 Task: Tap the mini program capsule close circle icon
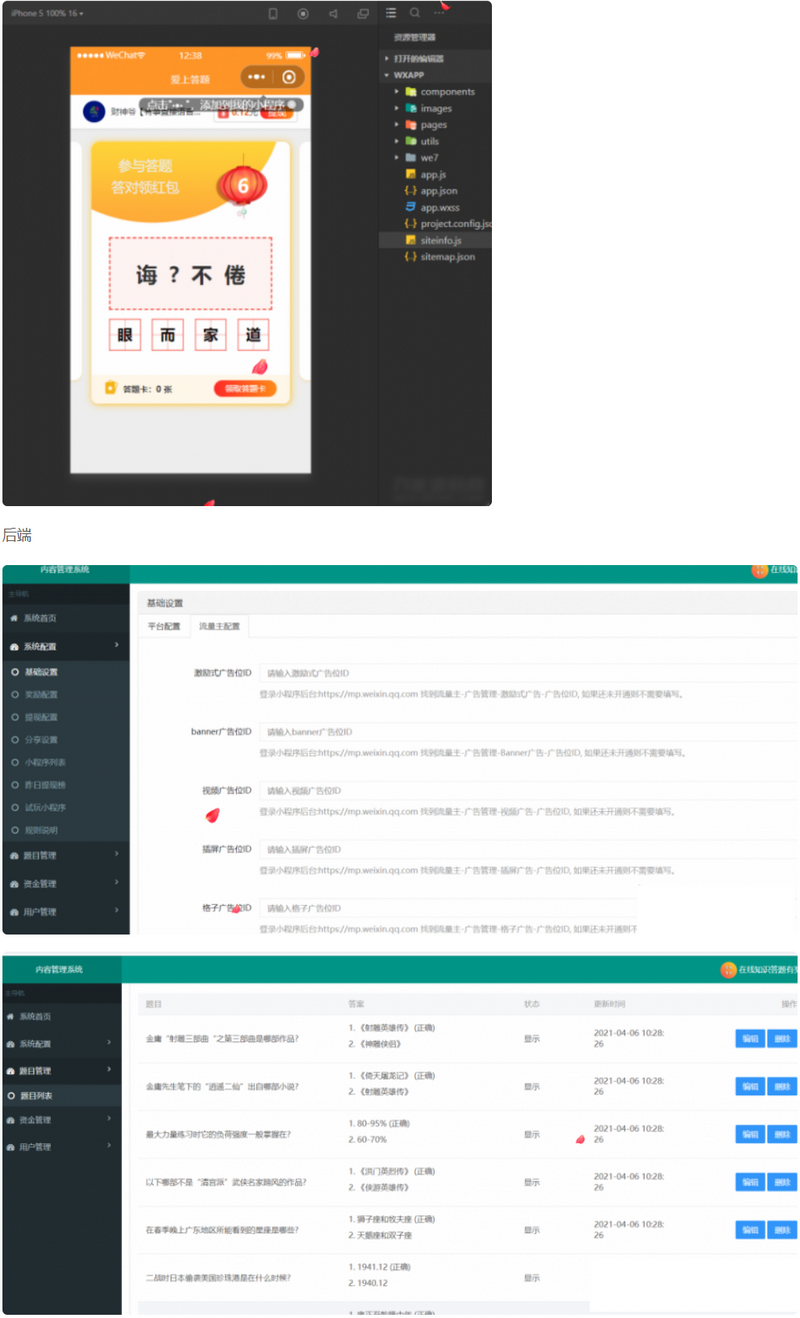[289, 77]
